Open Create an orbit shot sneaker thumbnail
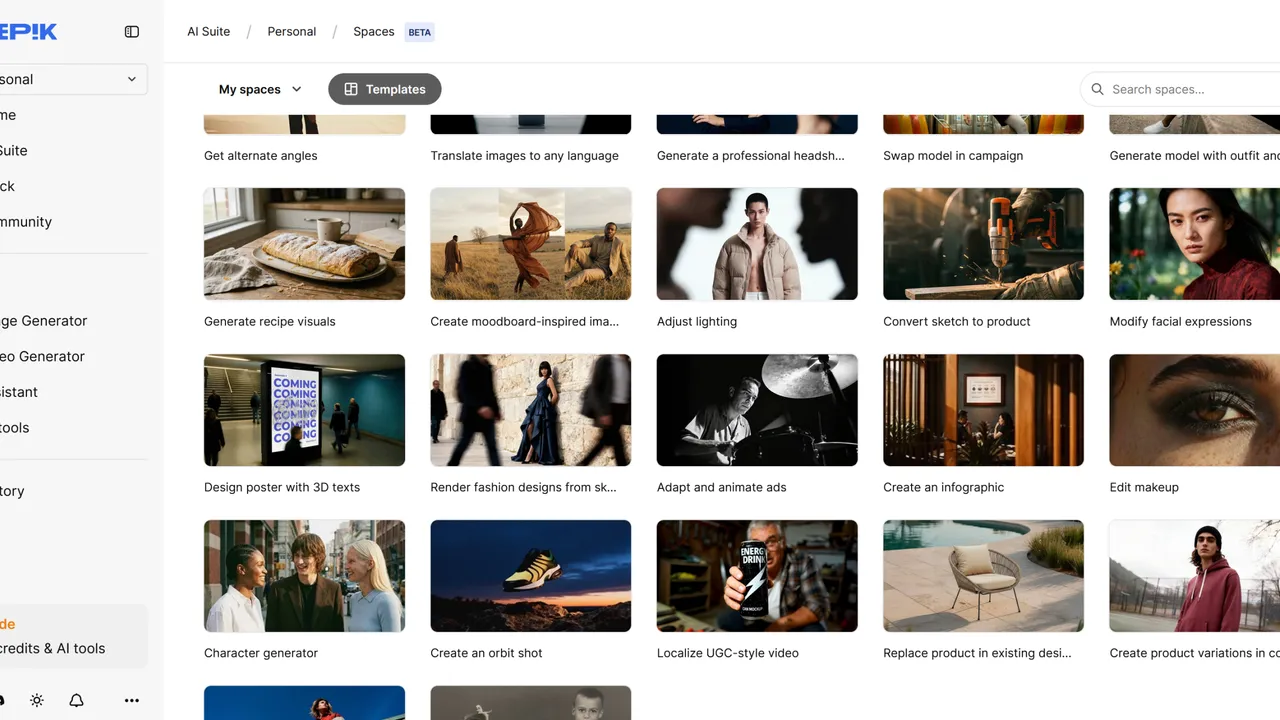Screen dimensions: 1280x720 (531, 576)
